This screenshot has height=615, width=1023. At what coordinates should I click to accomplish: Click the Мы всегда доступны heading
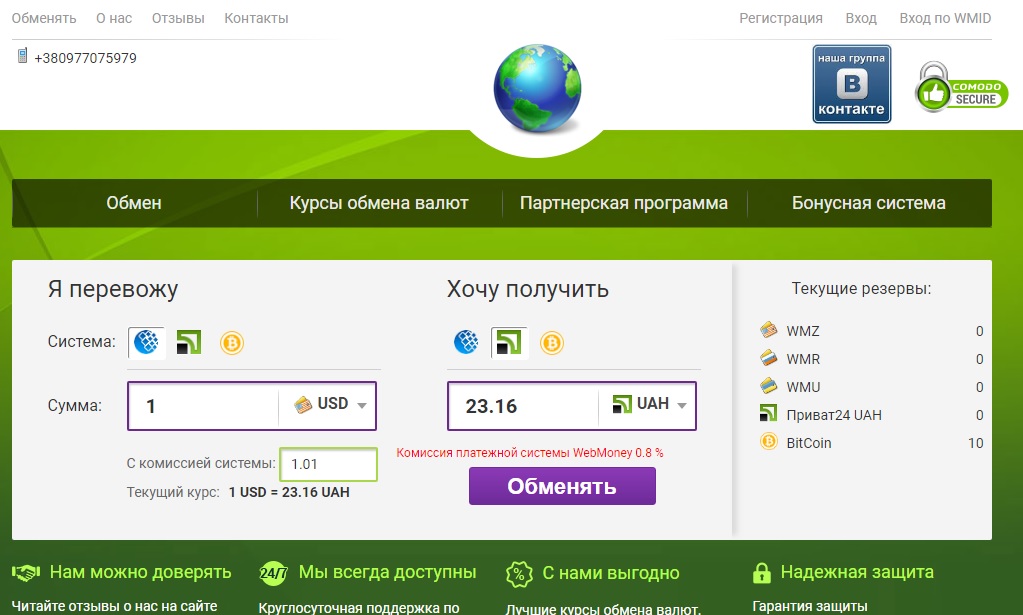388,572
